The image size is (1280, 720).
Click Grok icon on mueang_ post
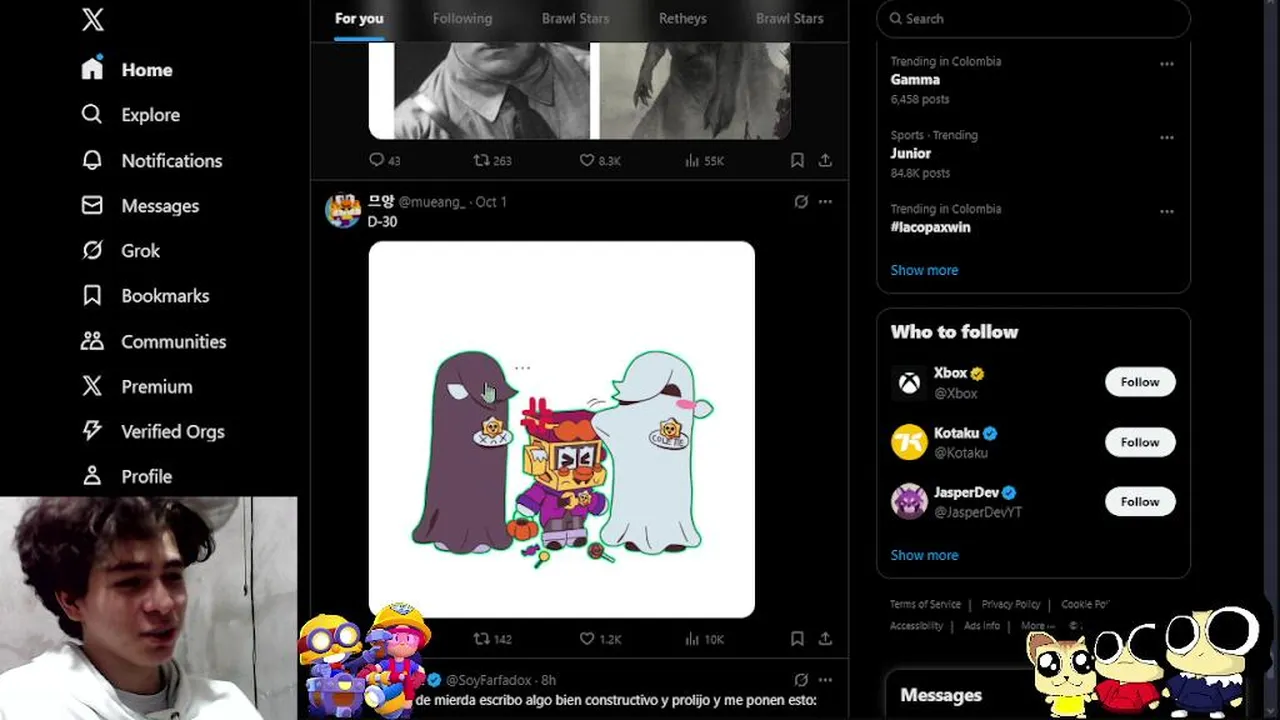pyautogui.click(x=800, y=202)
